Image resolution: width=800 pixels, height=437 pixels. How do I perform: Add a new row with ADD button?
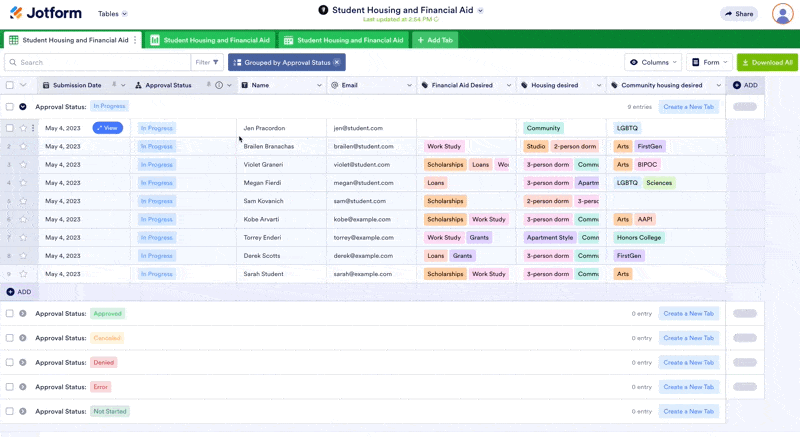[18, 292]
